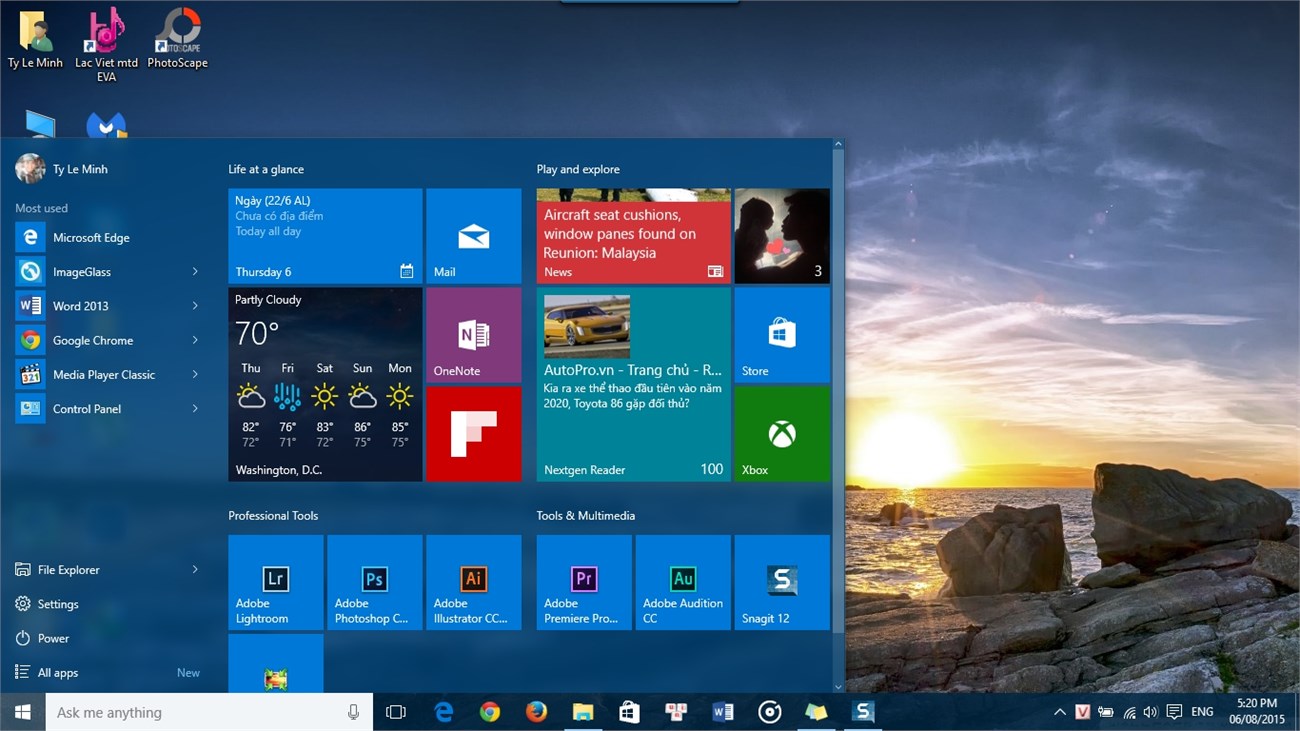Viewport: 1300px width, 731px height.
Task: Open the Snagit 12 tile
Action: (781, 582)
